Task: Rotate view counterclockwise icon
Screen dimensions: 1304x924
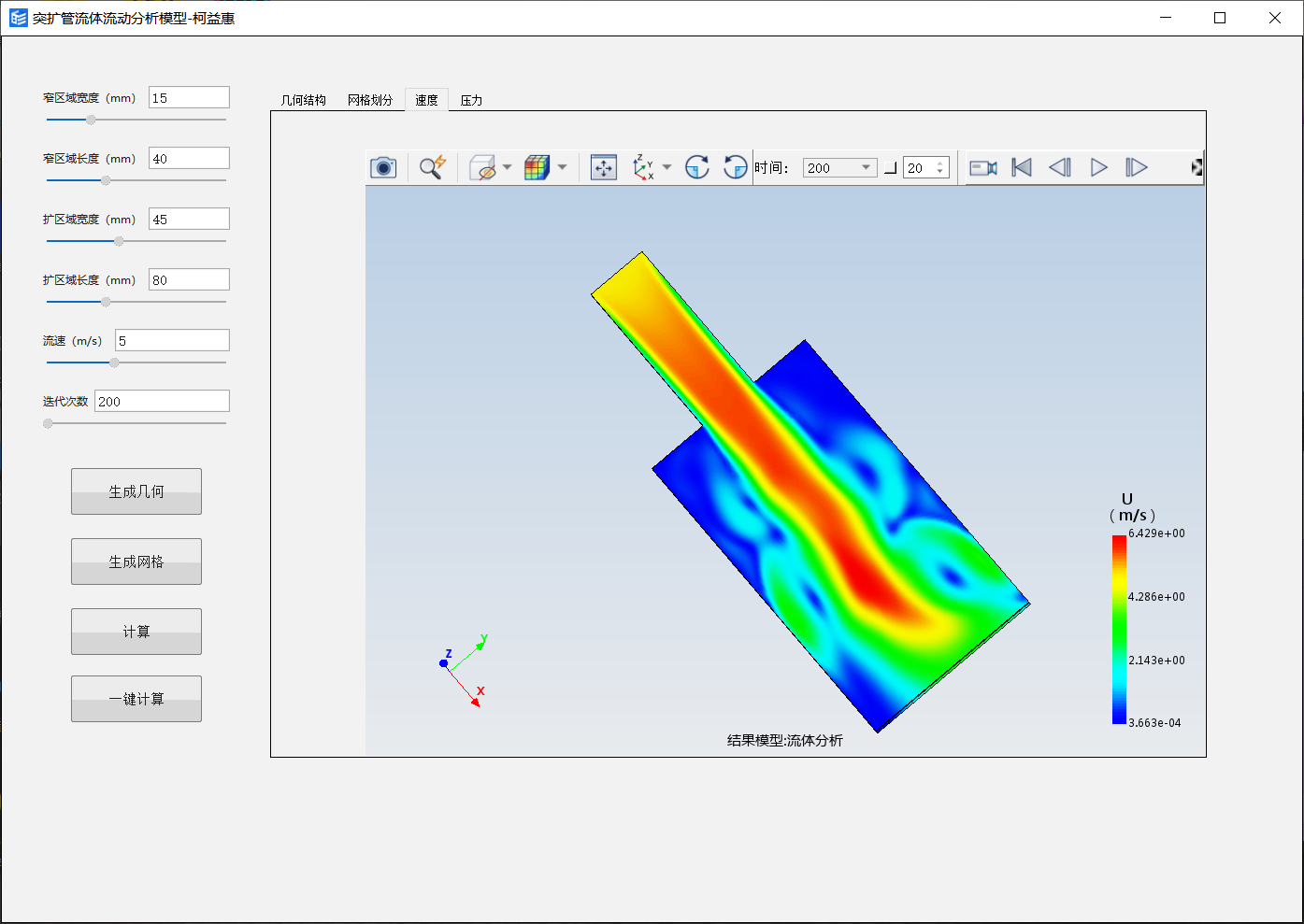Action: click(736, 167)
